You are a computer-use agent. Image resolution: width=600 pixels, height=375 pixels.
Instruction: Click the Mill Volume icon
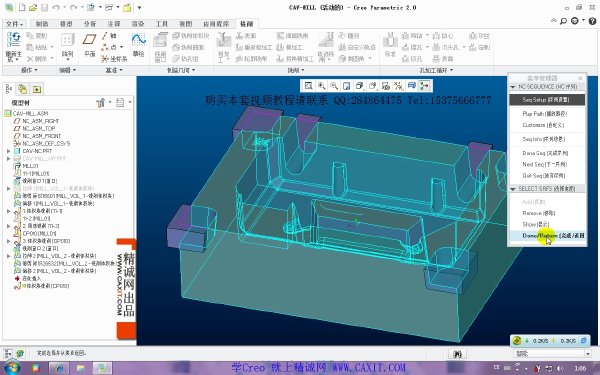tap(191, 36)
